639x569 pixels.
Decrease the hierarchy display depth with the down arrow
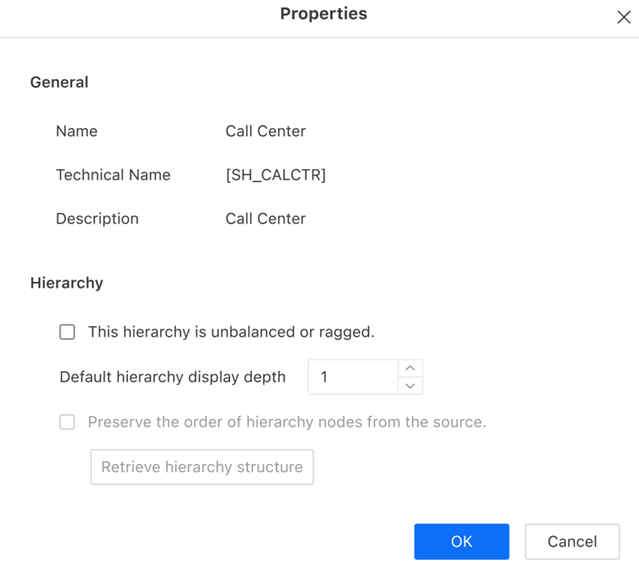coord(410,386)
